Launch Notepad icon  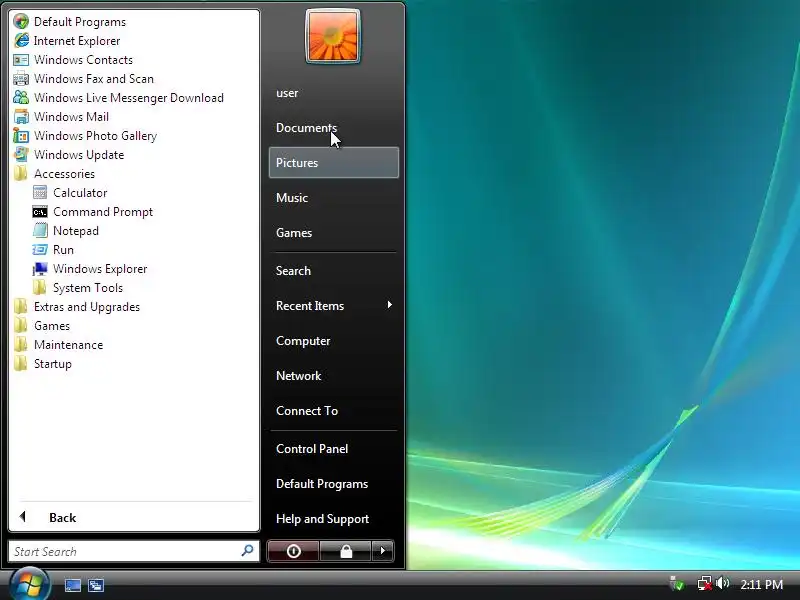tap(40, 231)
